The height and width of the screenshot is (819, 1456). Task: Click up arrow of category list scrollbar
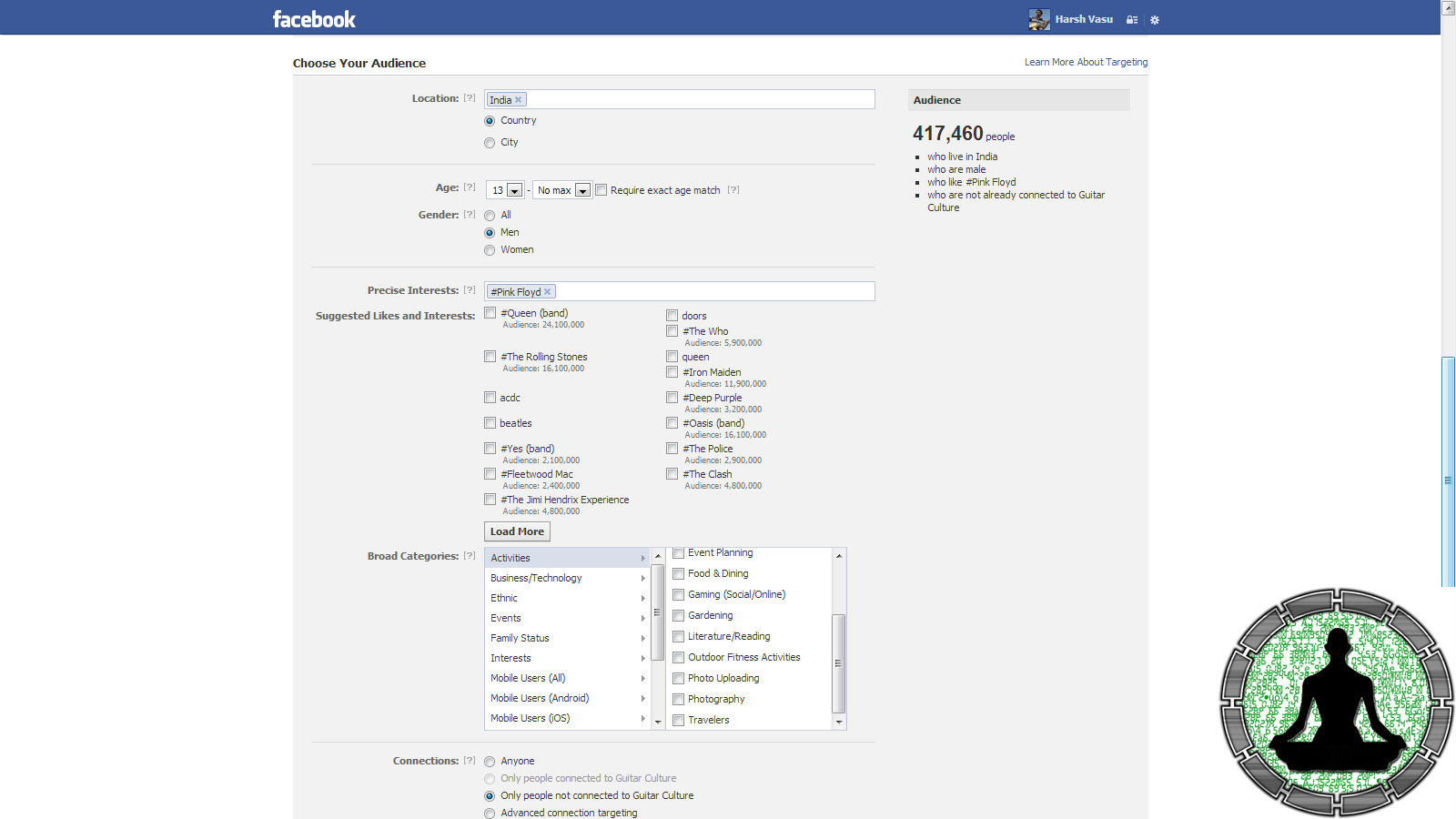coord(658,556)
